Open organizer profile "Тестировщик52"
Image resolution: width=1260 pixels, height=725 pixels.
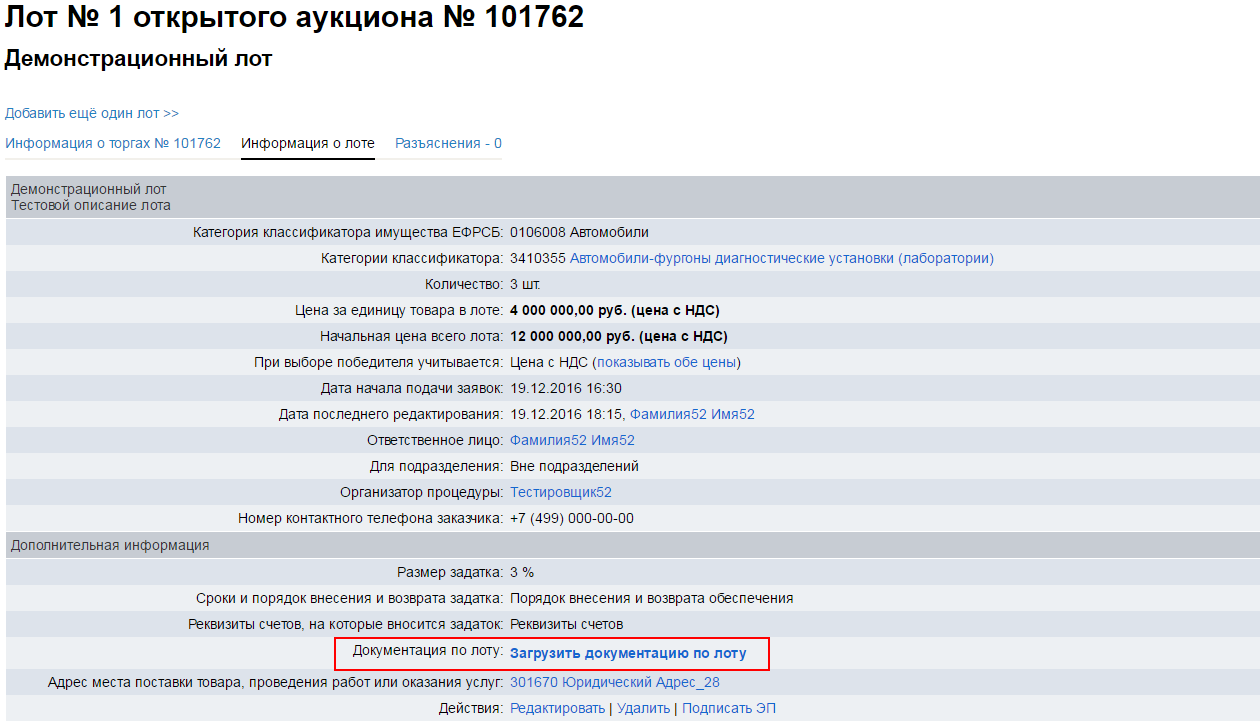(561, 492)
